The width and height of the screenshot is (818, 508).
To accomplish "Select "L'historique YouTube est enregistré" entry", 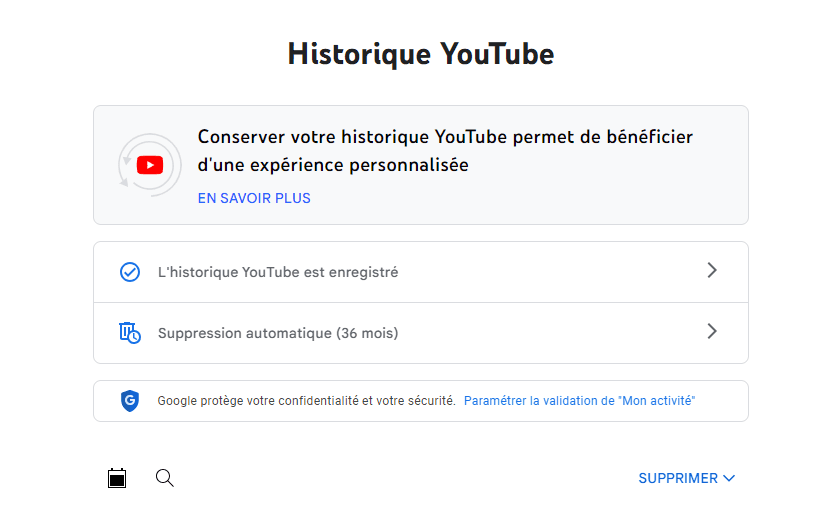I will click(x=278, y=272).
